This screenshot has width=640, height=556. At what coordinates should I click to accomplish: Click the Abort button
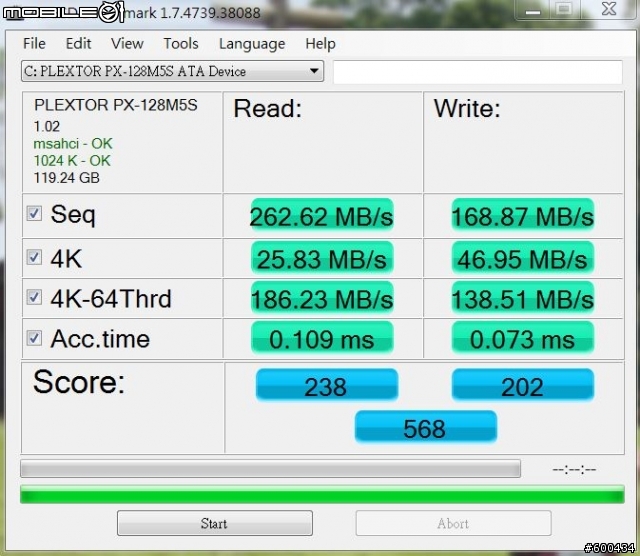click(x=453, y=523)
